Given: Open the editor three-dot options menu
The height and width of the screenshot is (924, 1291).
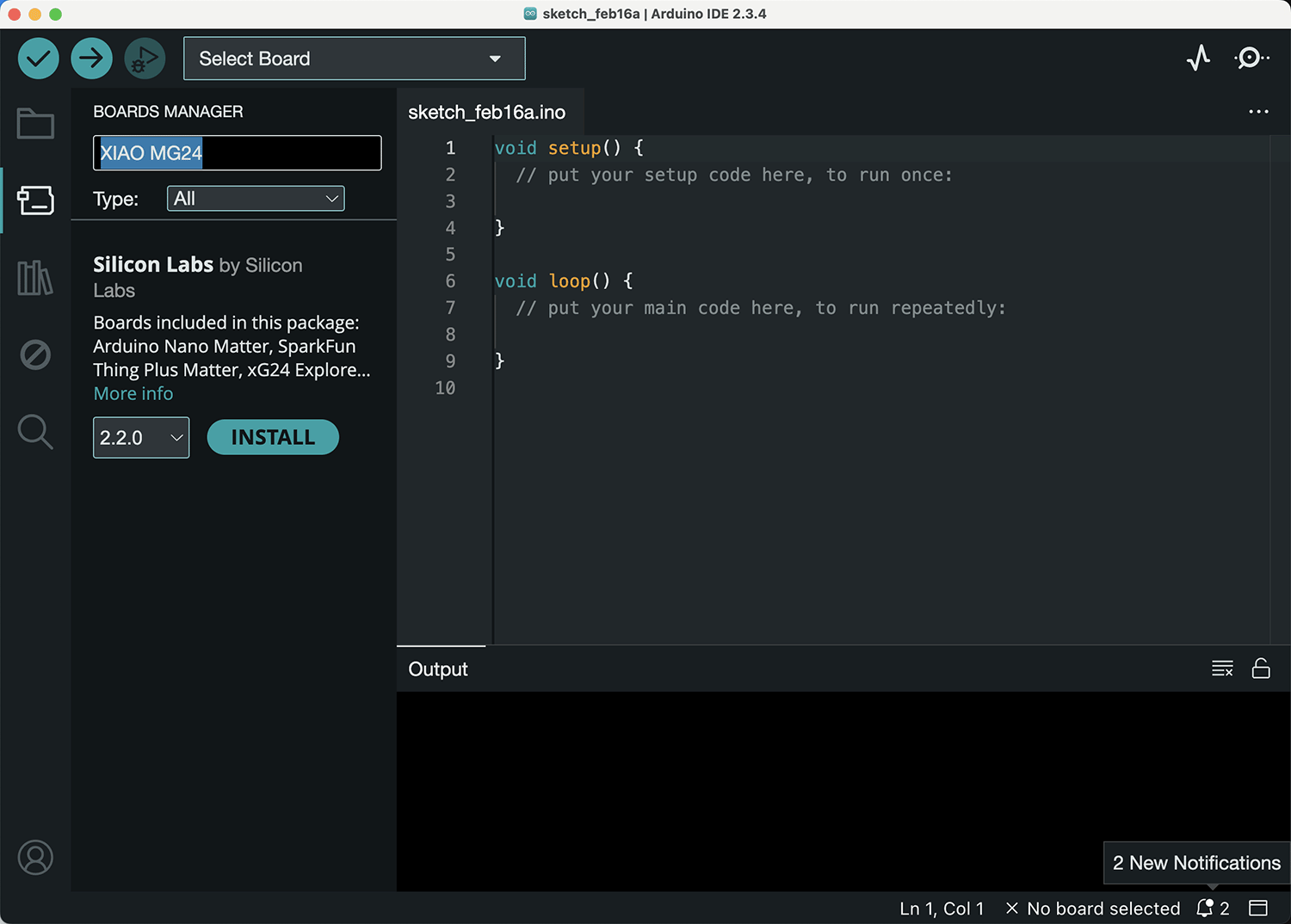Looking at the screenshot, I should click(1258, 112).
